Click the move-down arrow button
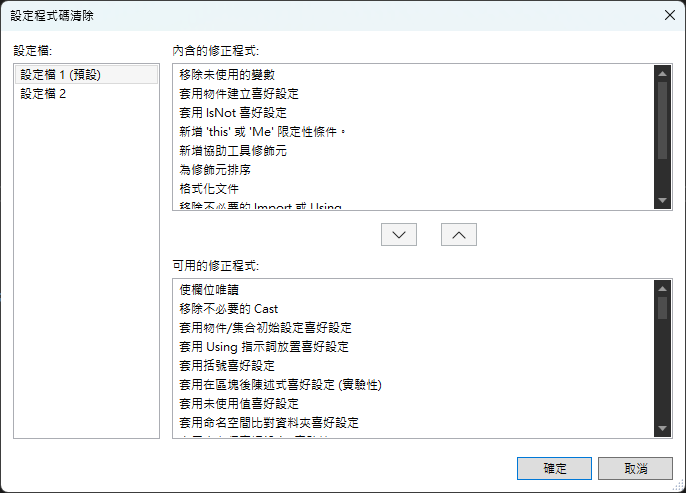 point(399,234)
